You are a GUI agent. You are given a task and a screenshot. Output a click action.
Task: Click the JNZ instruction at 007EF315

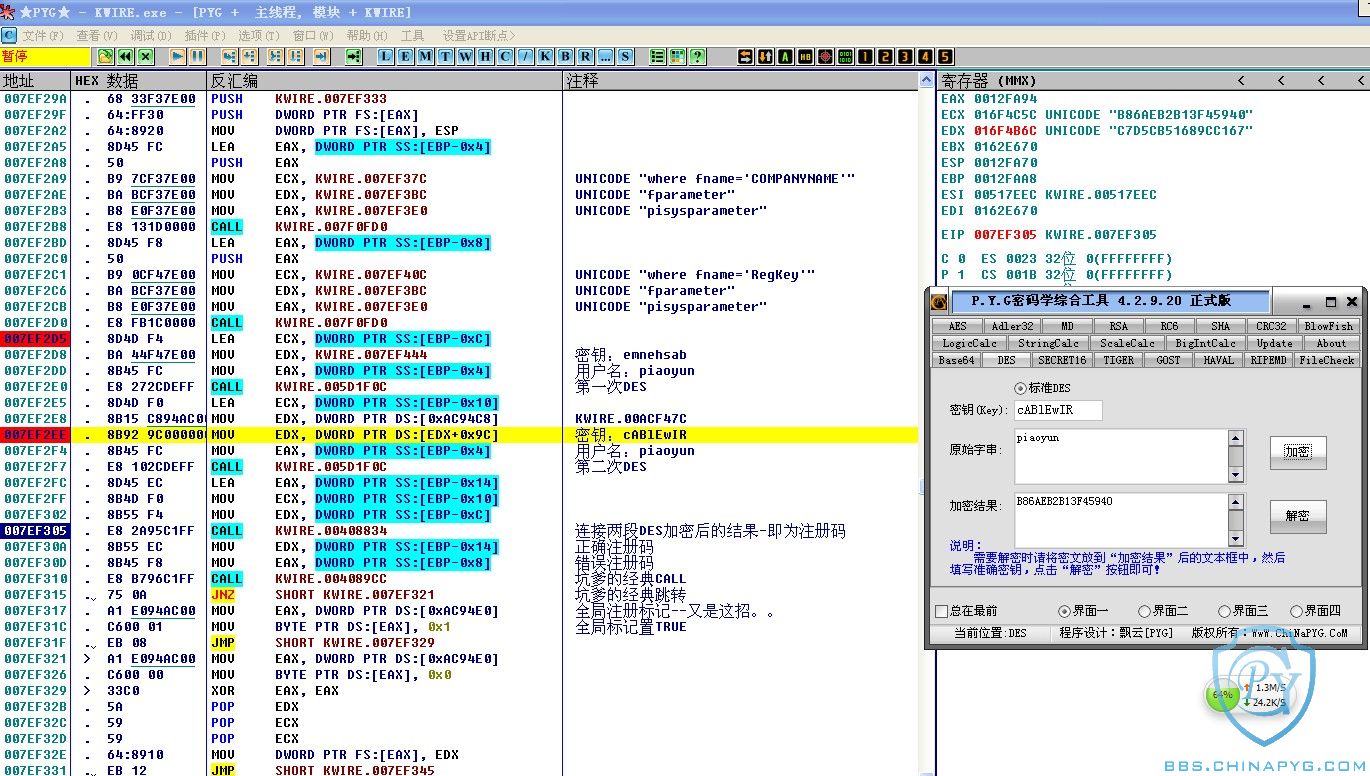click(x=222, y=594)
